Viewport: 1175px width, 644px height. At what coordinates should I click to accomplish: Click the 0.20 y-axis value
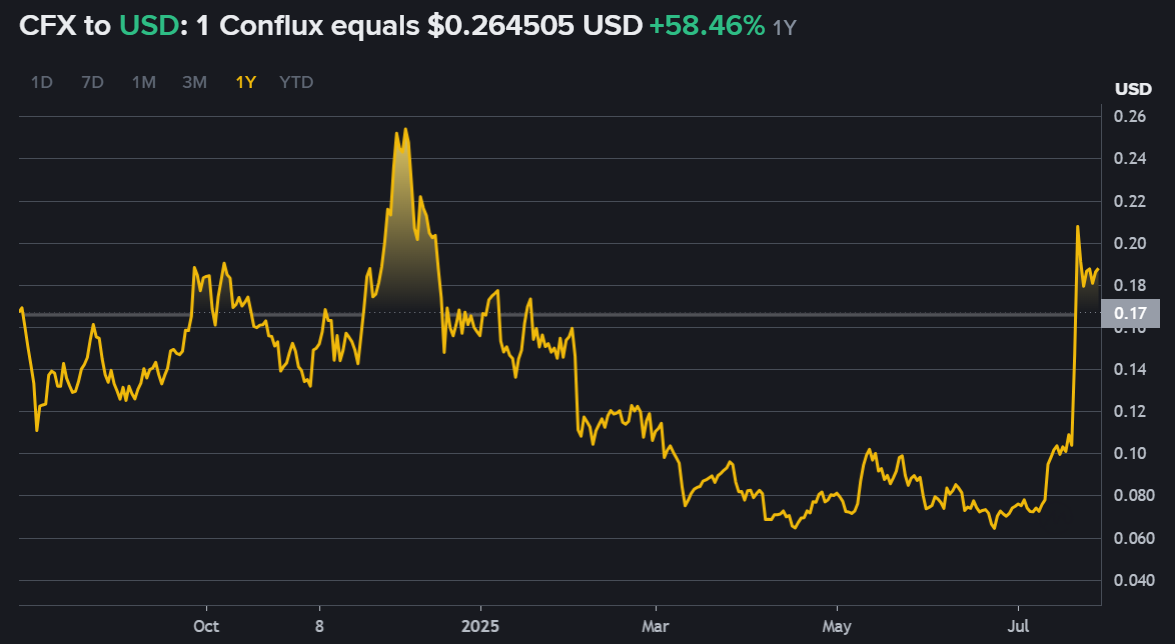tap(1129, 243)
